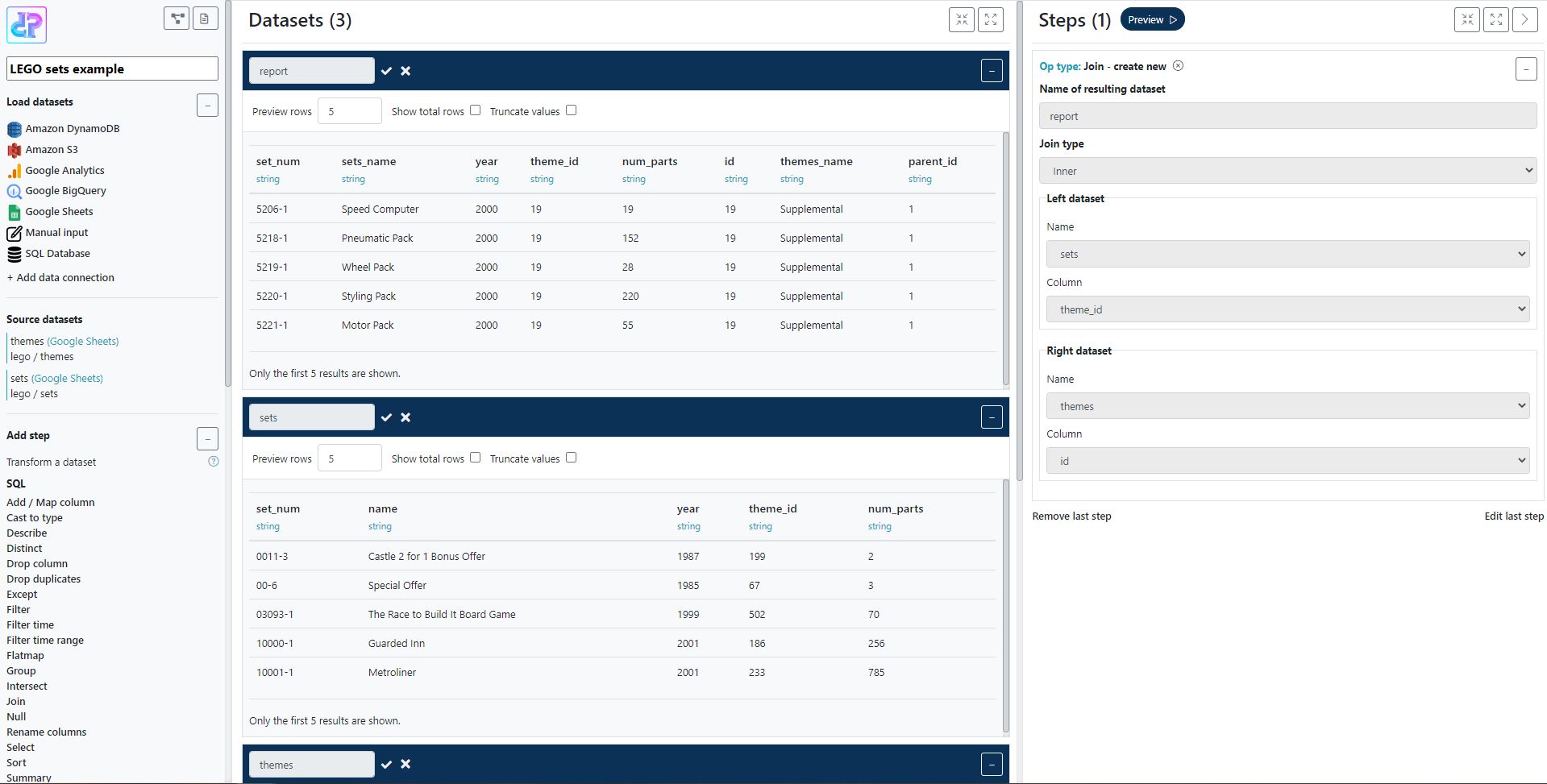
Task: Select the Google BigQuery data connection
Action: 65,191
